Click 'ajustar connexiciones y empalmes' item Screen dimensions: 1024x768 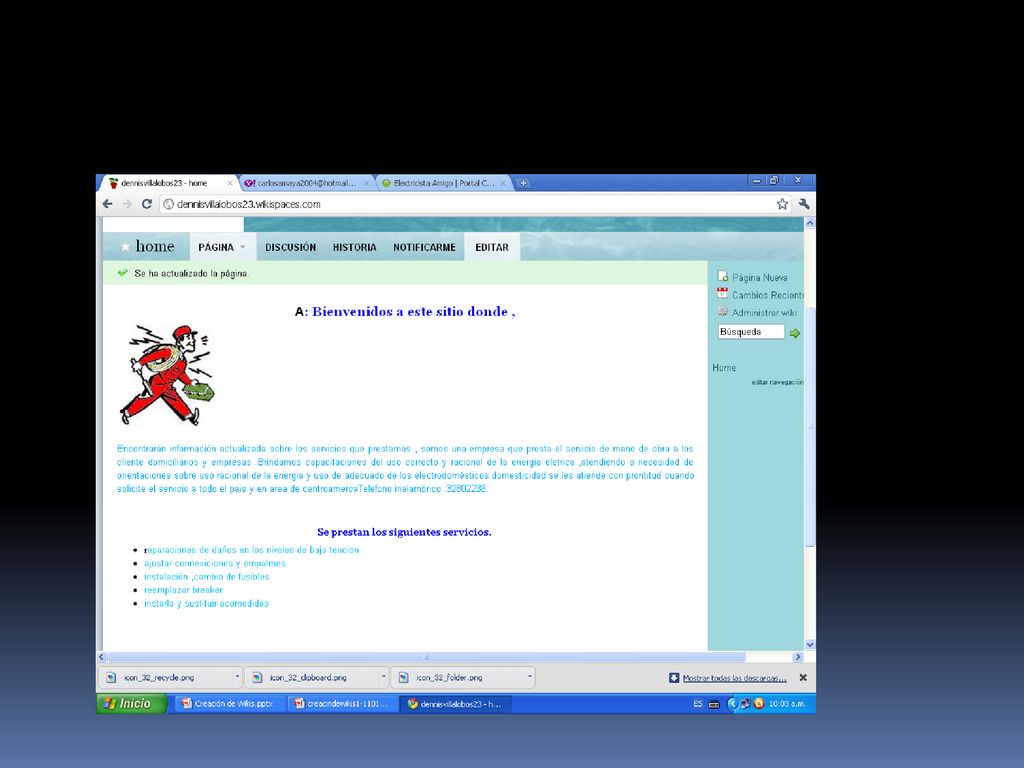click(x=215, y=563)
